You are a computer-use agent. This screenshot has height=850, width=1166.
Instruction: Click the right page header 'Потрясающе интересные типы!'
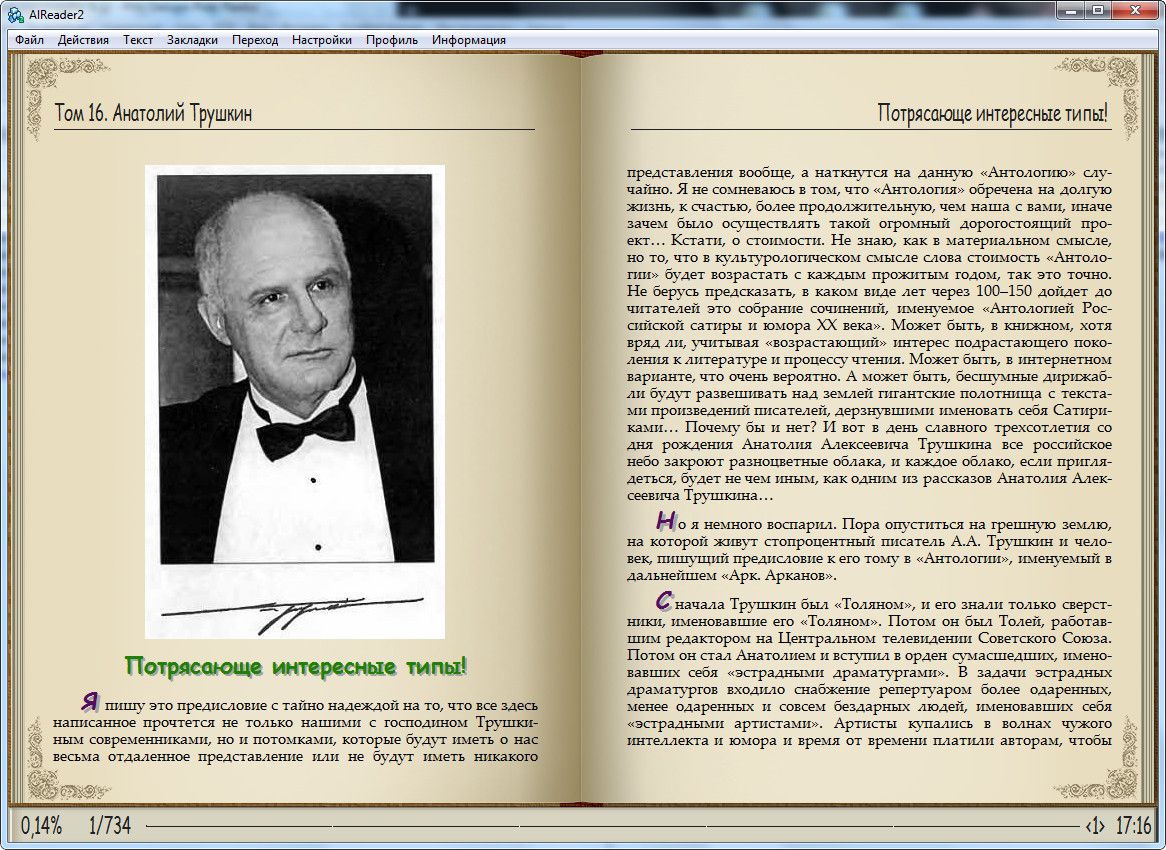click(x=993, y=113)
